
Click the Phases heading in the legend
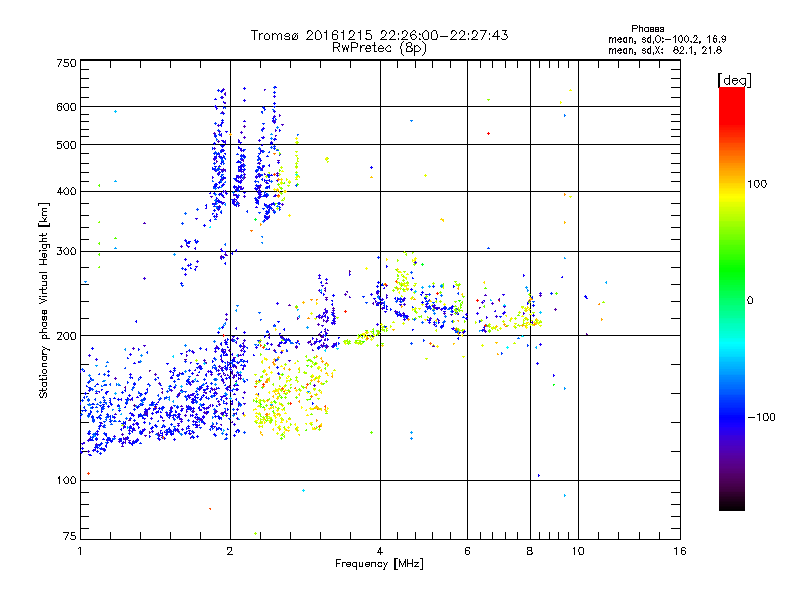click(647, 29)
